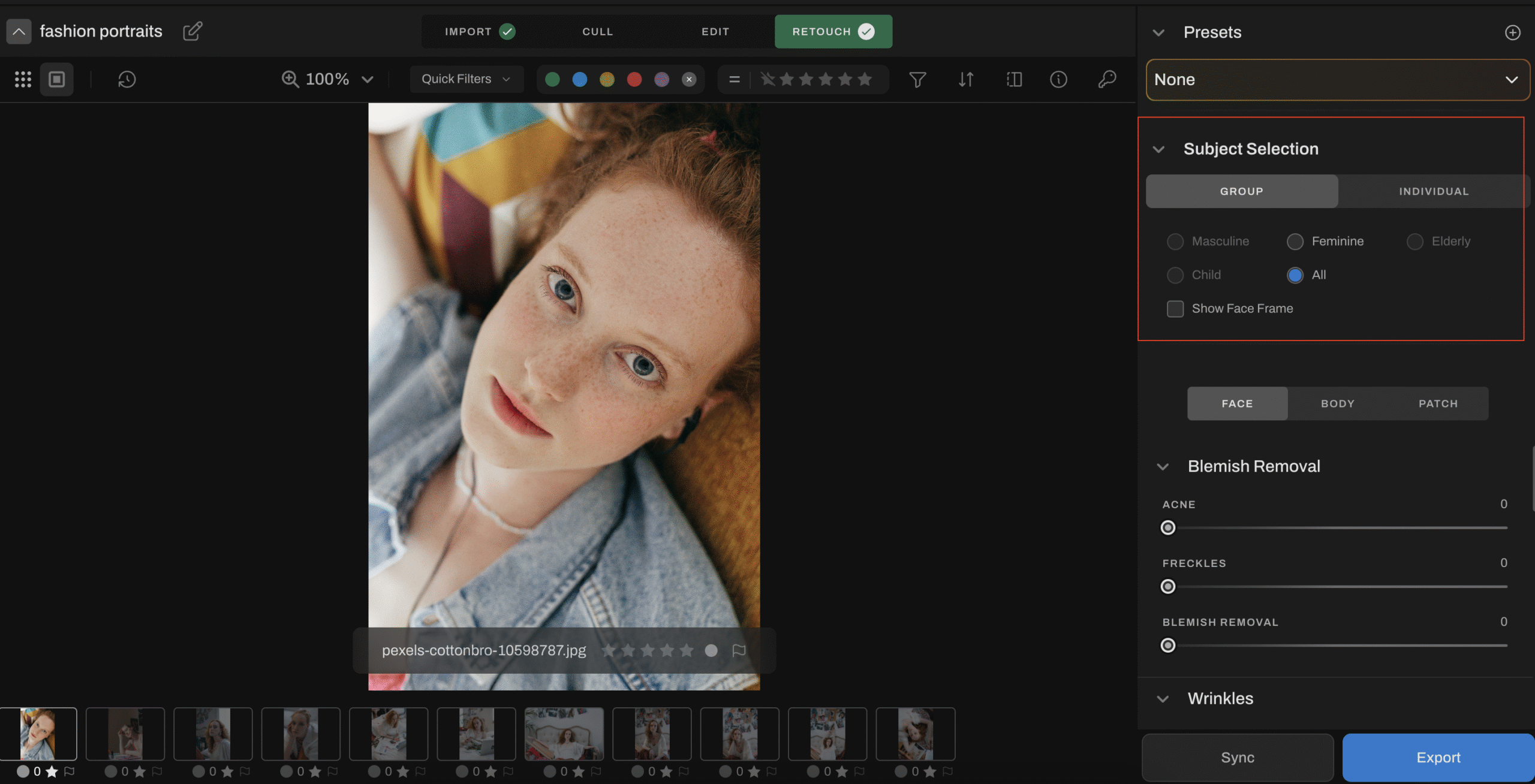Image resolution: width=1535 pixels, height=784 pixels.
Task: Open the sort order arrows icon
Action: tap(965, 79)
